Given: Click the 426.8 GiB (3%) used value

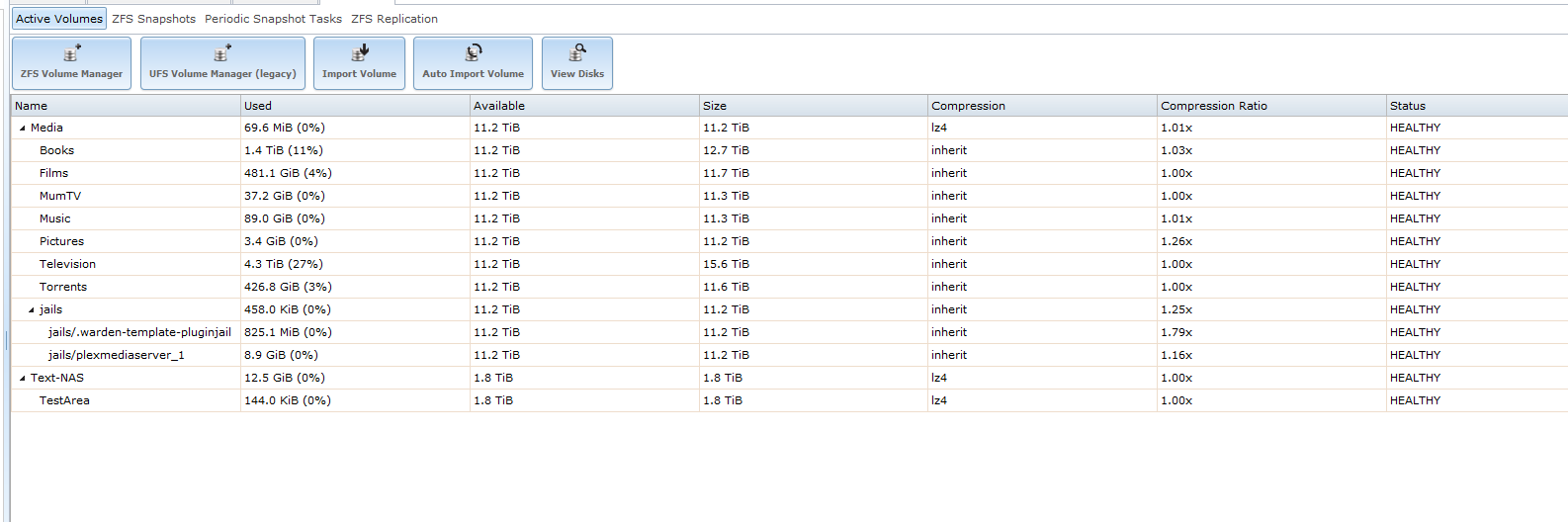Looking at the screenshot, I should [288, 287].
